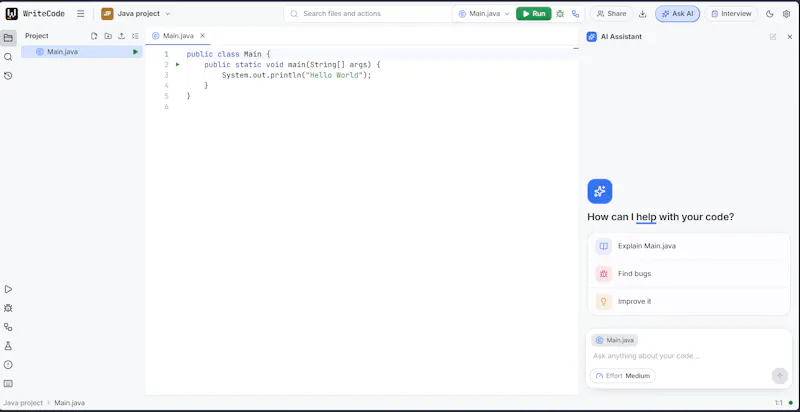Create a new folder in Project panel
Screen dimensions: 800x412
pyautogui.click(x=108, y=36)
